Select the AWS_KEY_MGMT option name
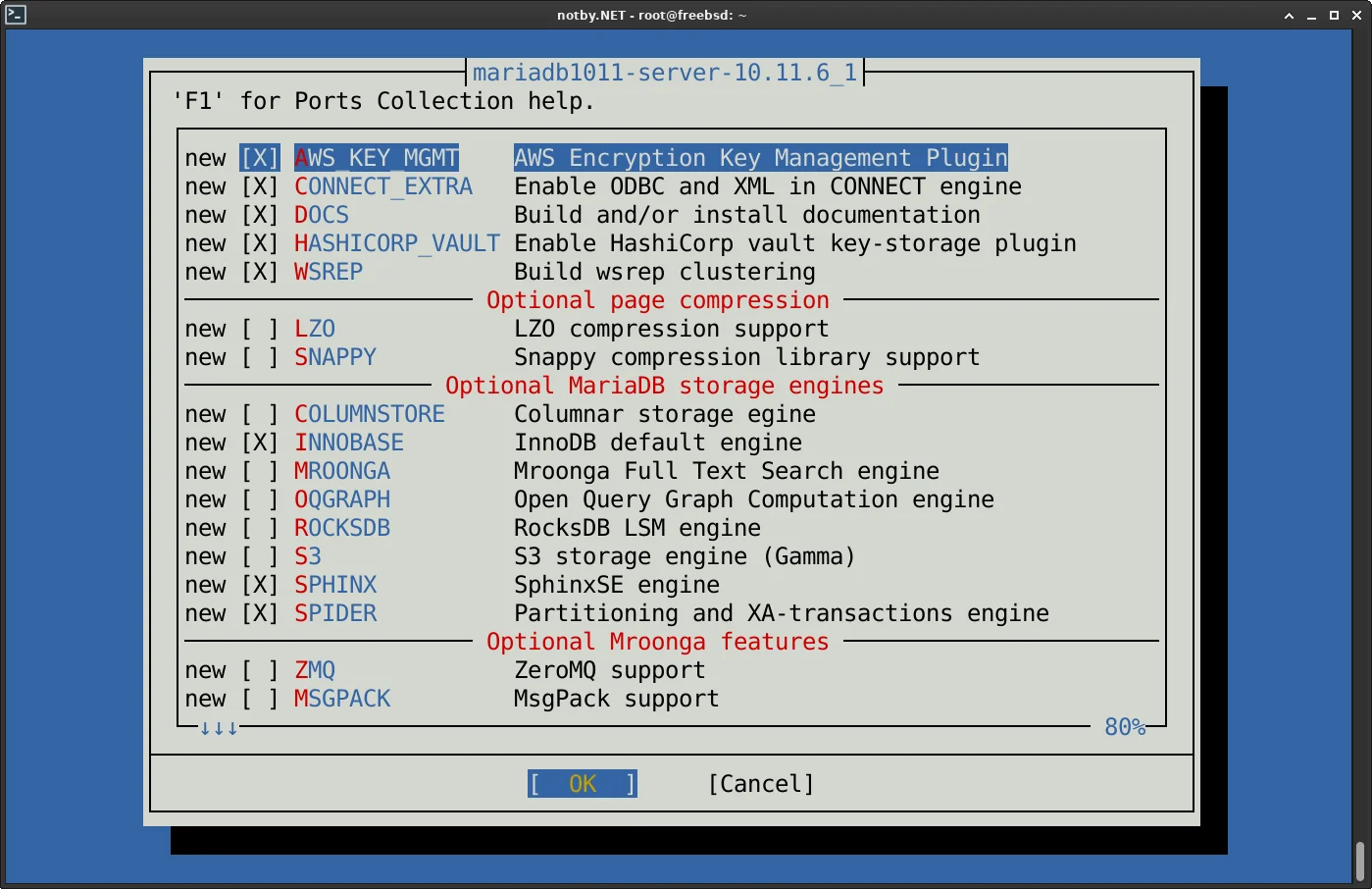The image size is (1372, 889). (377, 158)
